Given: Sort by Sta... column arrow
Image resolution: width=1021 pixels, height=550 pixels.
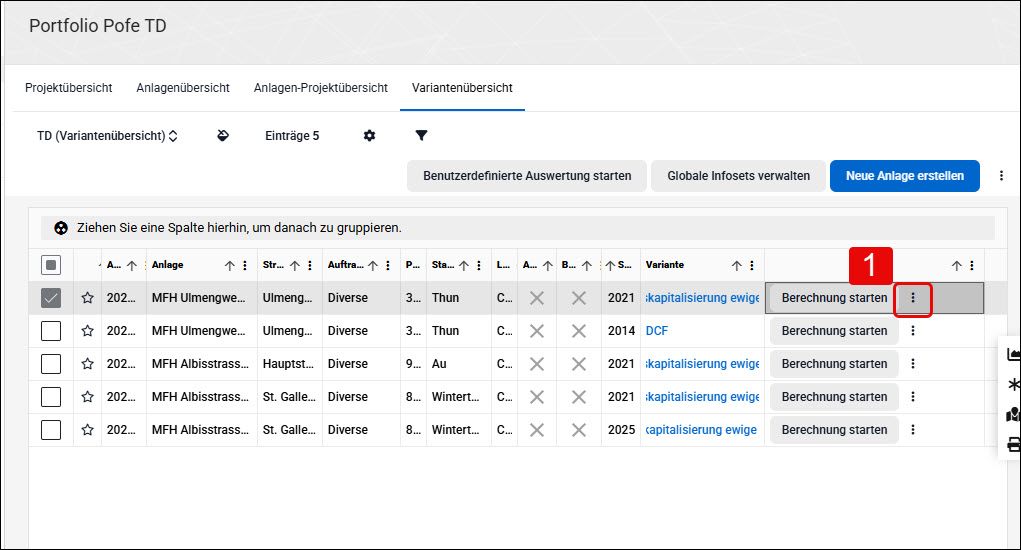Looking at the screenshot, I should pyautogui.click(x=464, y=266).
